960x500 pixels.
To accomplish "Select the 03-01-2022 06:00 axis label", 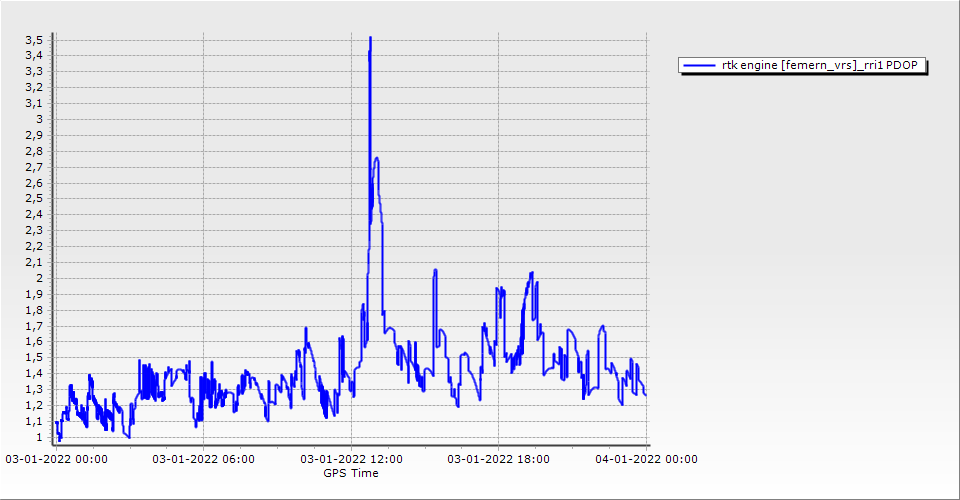I will pyautogui.click(x=203, y=459).
